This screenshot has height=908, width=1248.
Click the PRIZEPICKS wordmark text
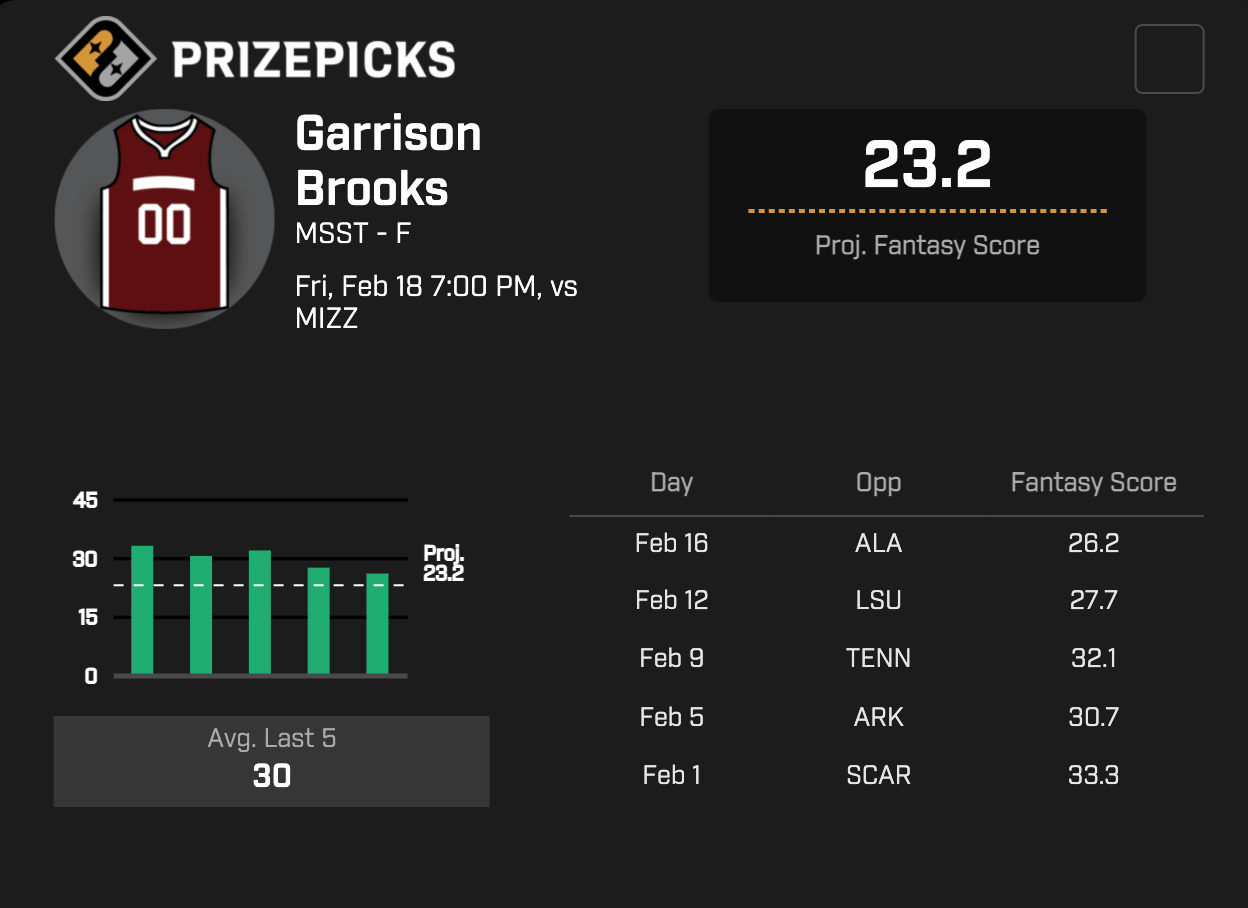click(x=313, y=60)
